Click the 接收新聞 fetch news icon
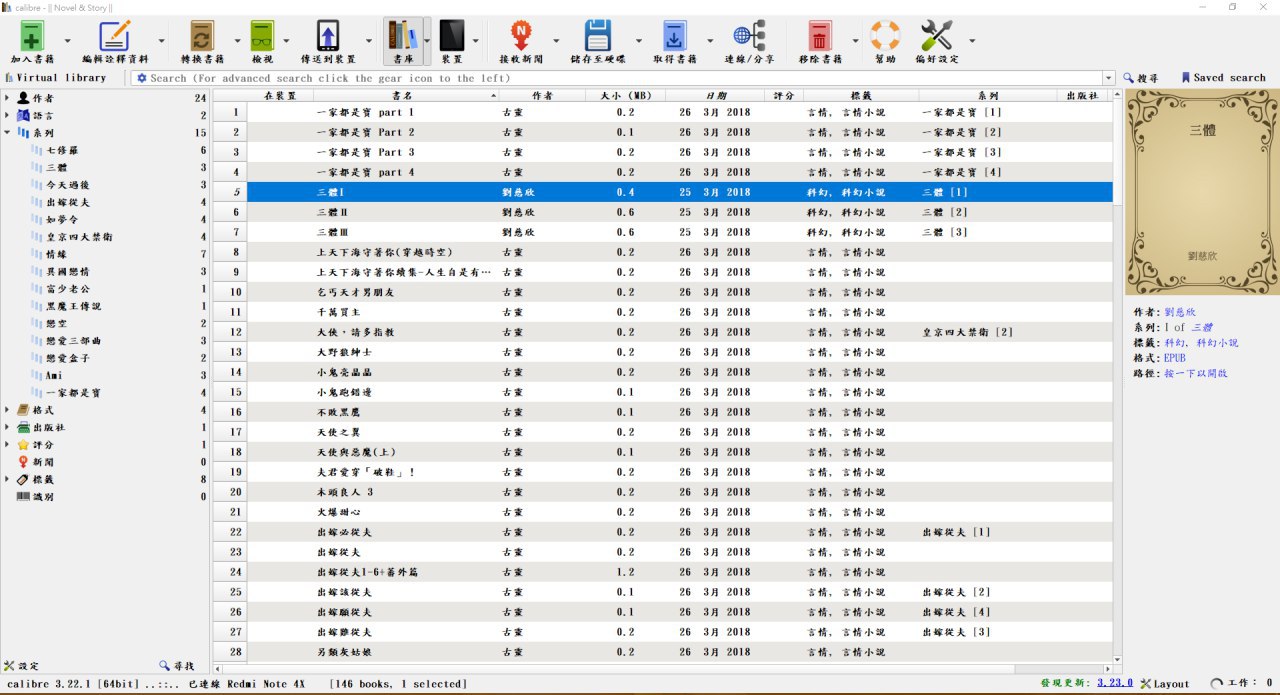Image resolution: width=1280 pixels, height=695 pixels. [x=520, y=37]
